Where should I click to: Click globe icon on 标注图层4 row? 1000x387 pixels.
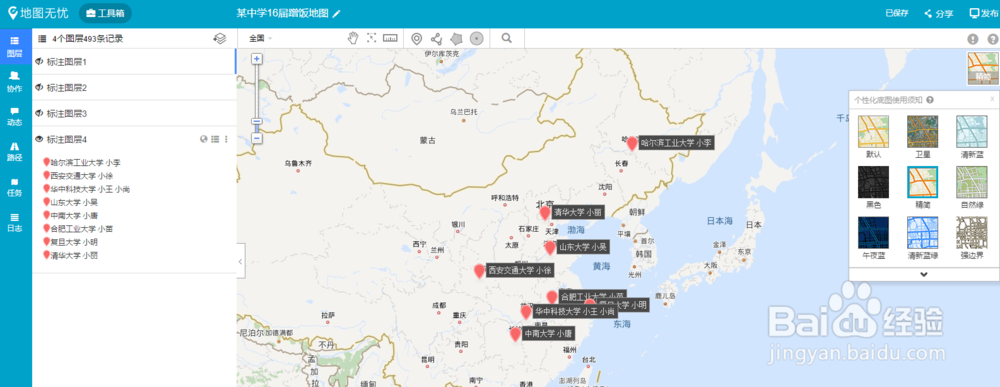click(x=203, y=139)
